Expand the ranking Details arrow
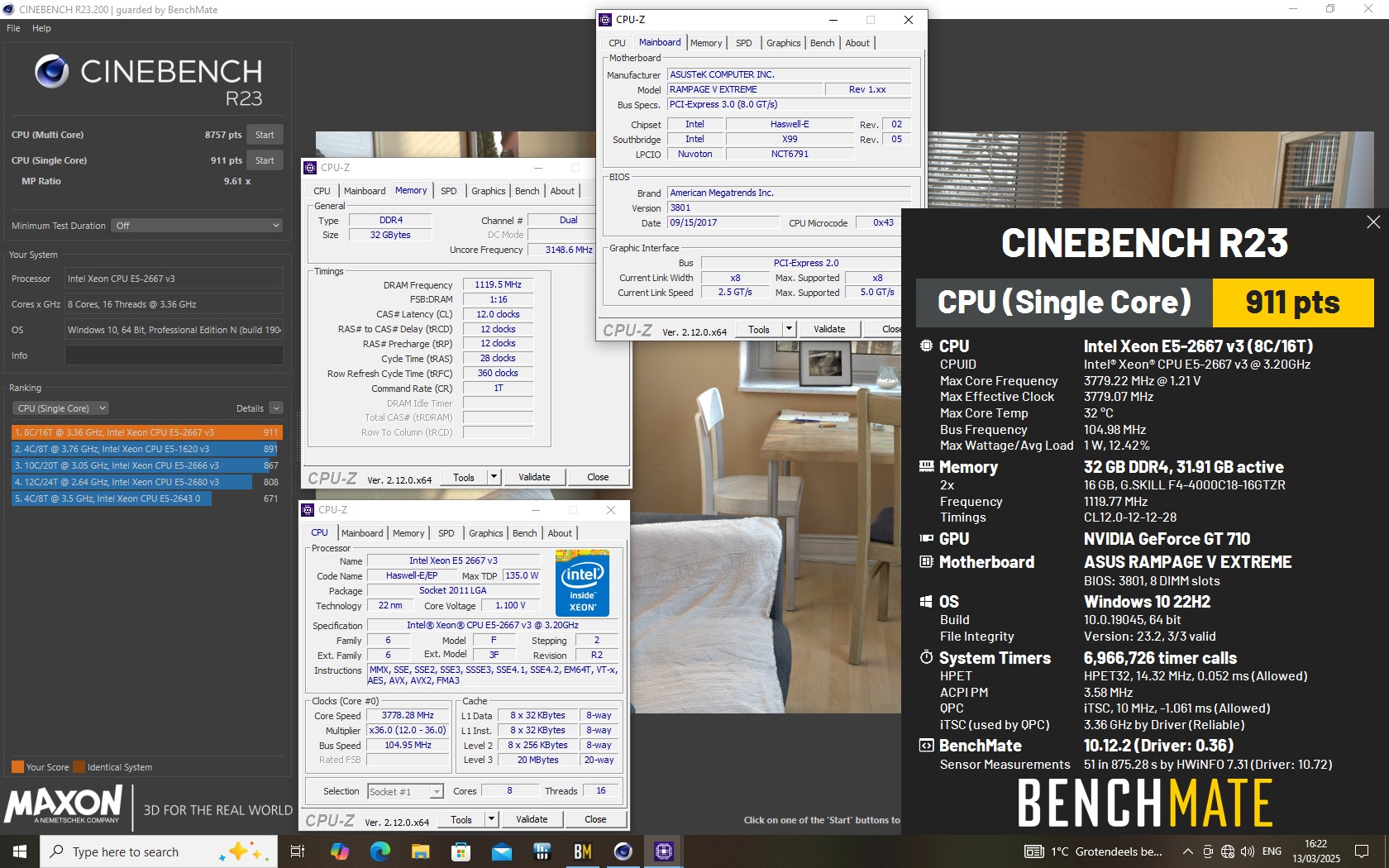 [276, 408]
